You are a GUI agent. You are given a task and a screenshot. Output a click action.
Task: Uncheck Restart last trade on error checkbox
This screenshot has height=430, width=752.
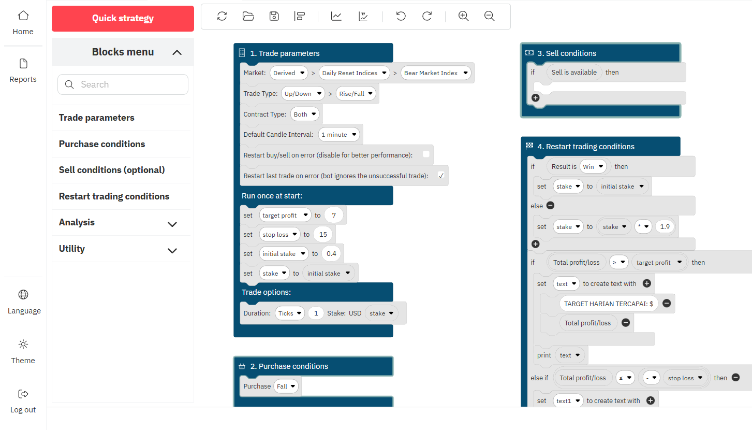(441, 175)
